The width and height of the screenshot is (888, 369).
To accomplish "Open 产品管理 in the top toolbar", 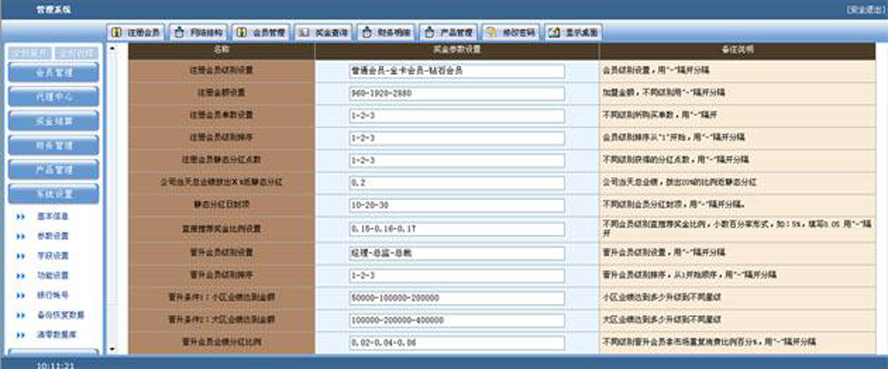I will tap(448, 32).
